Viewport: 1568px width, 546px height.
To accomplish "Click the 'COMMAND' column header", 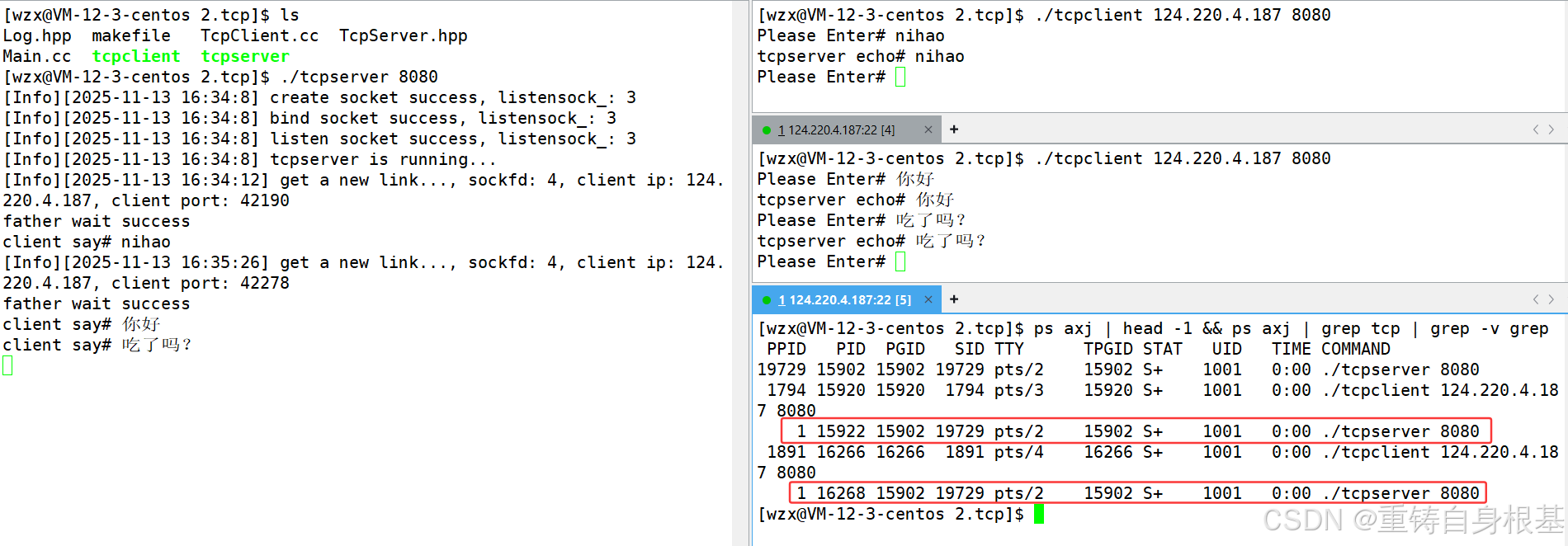I will pyautogui.click(x=1356, y=349).
